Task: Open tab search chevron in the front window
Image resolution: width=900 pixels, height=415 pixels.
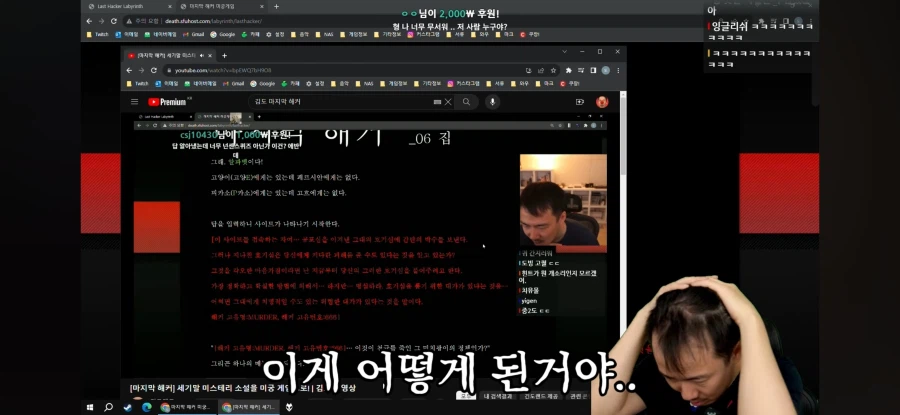Action: point(563,52)
